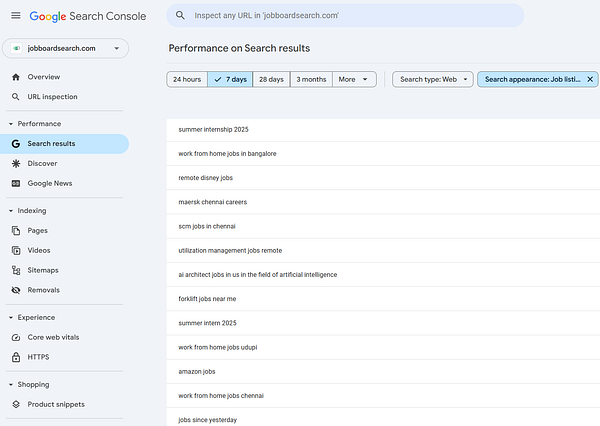Click query 'summer internship 2025'
Image resolution: width=600 pixels, height=426 pixels.
[x=213, y=129]
